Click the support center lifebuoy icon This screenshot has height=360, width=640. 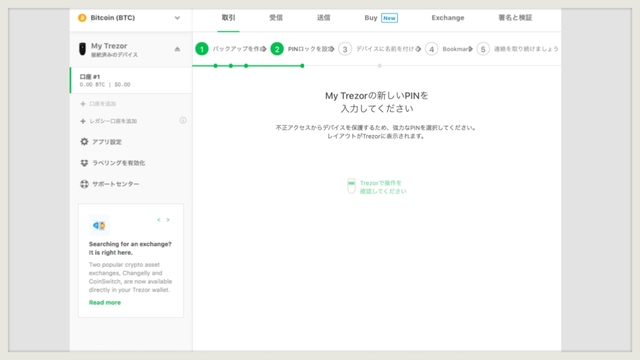pyautogui.click(x=84, y=184)
